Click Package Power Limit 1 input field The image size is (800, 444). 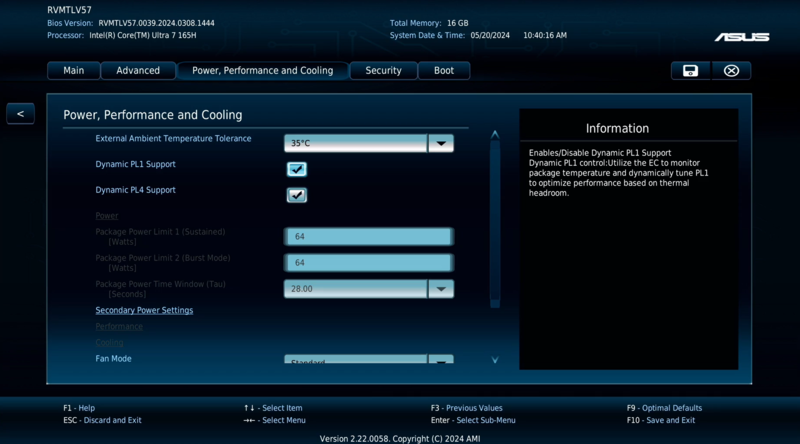click(x=368, y=237)
